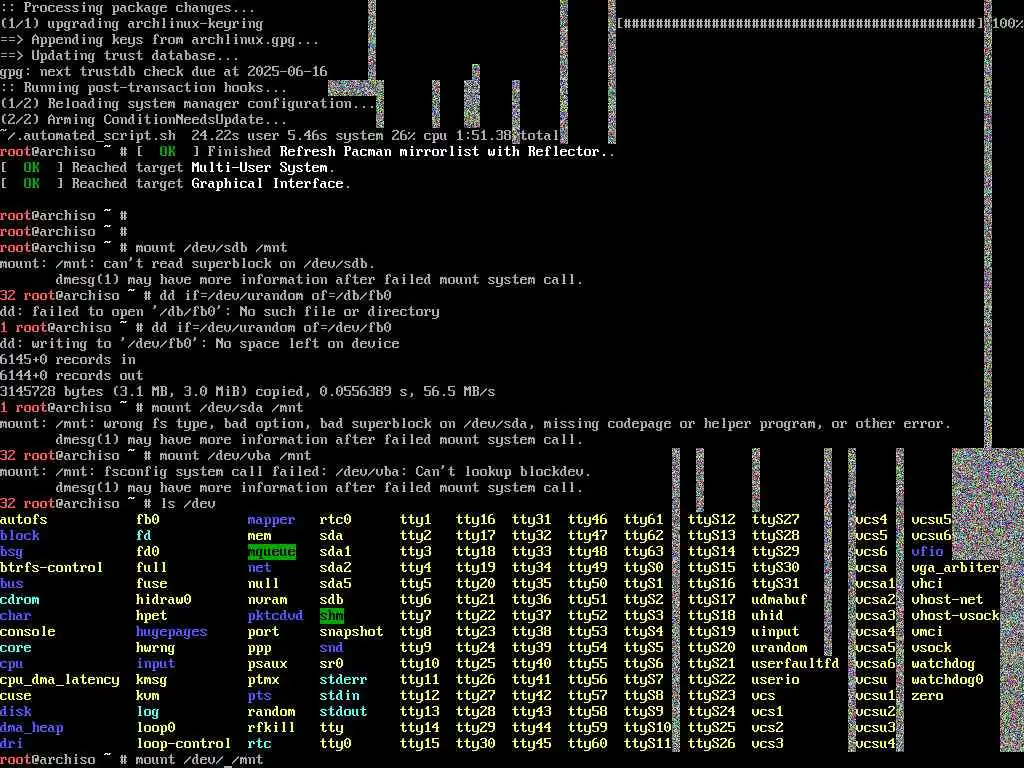Click the 'userfaultfd' device entry
The image size is (1024, 768).
pos(795,664)
